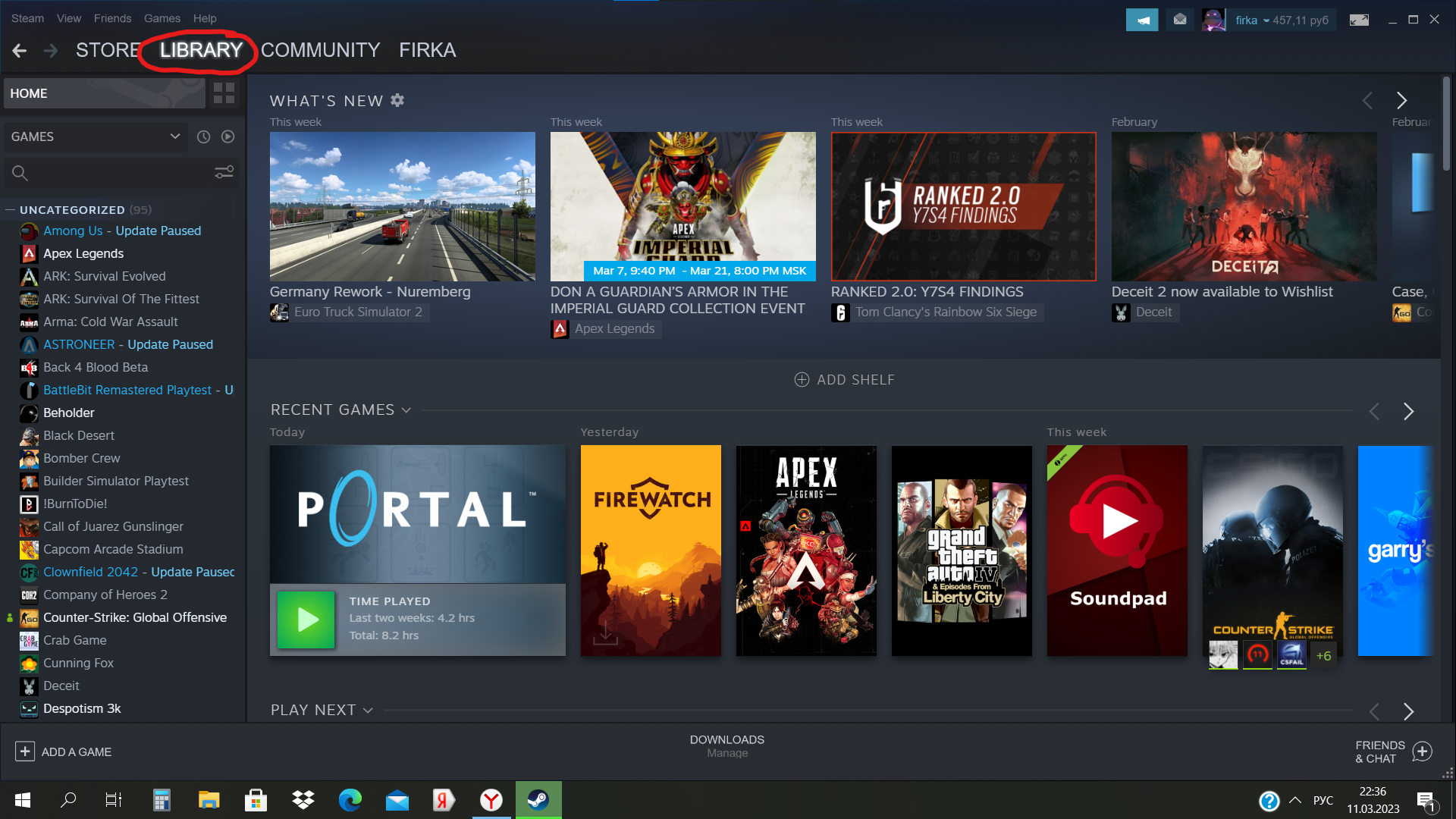Open the Recent Games shelf dropdown
The width and height of the screenshot is (1456, 819).
coord(406,410)
